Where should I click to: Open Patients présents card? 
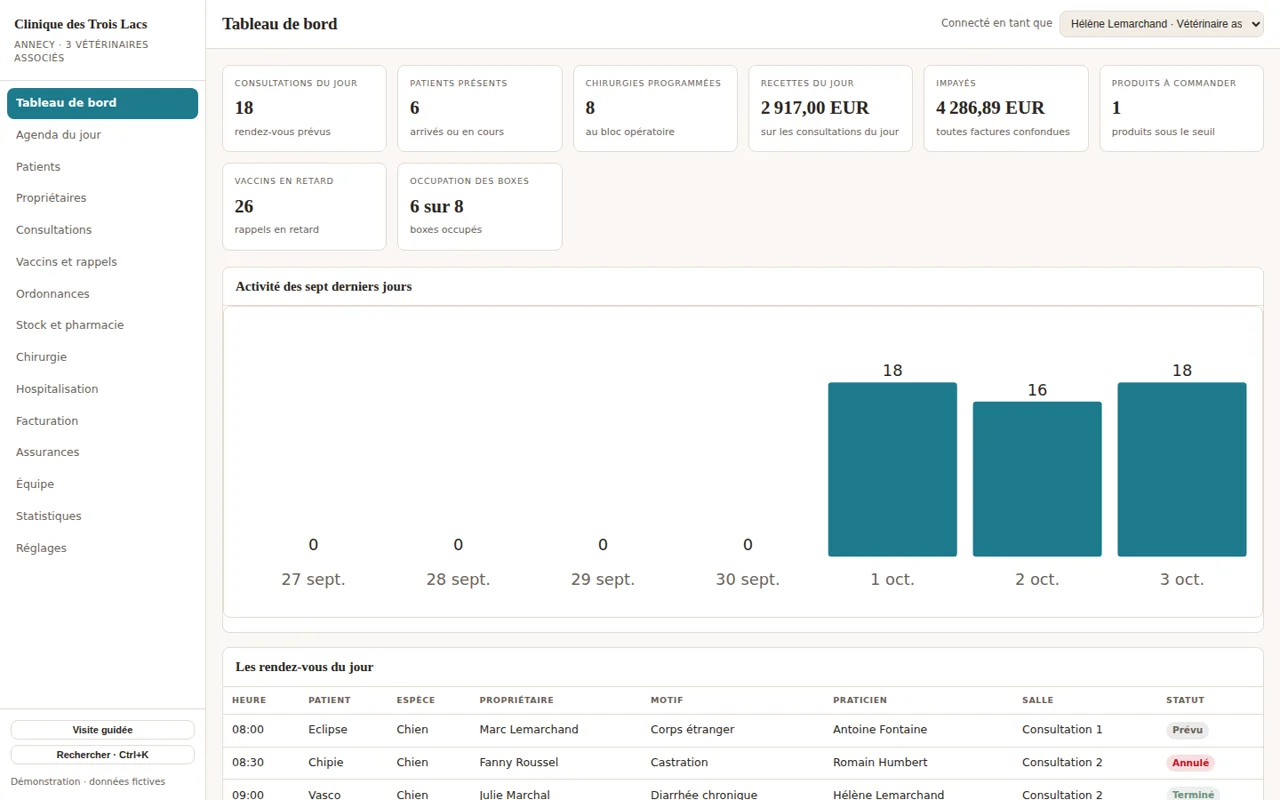[480, 109]
